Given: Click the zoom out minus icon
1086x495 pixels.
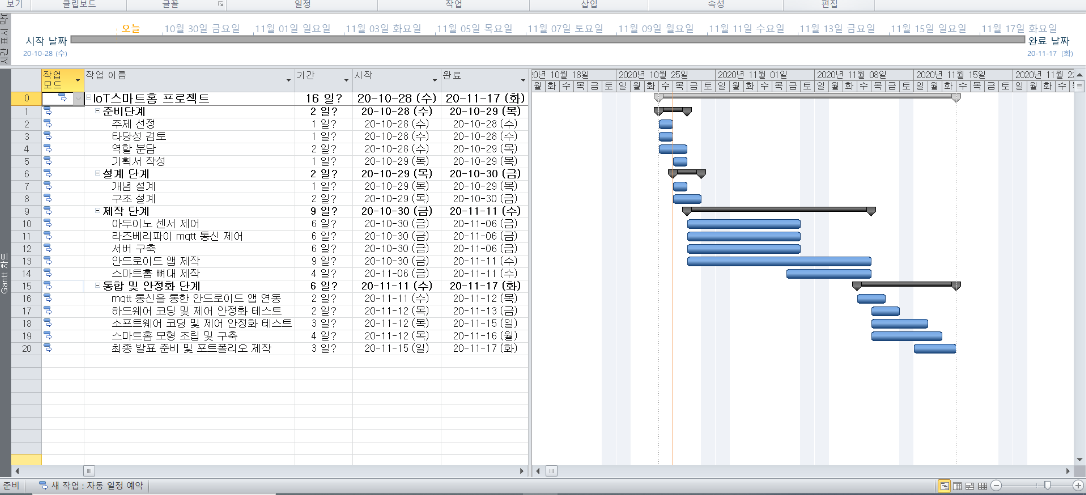Looking at the screenshot, I should pos(995,485).
